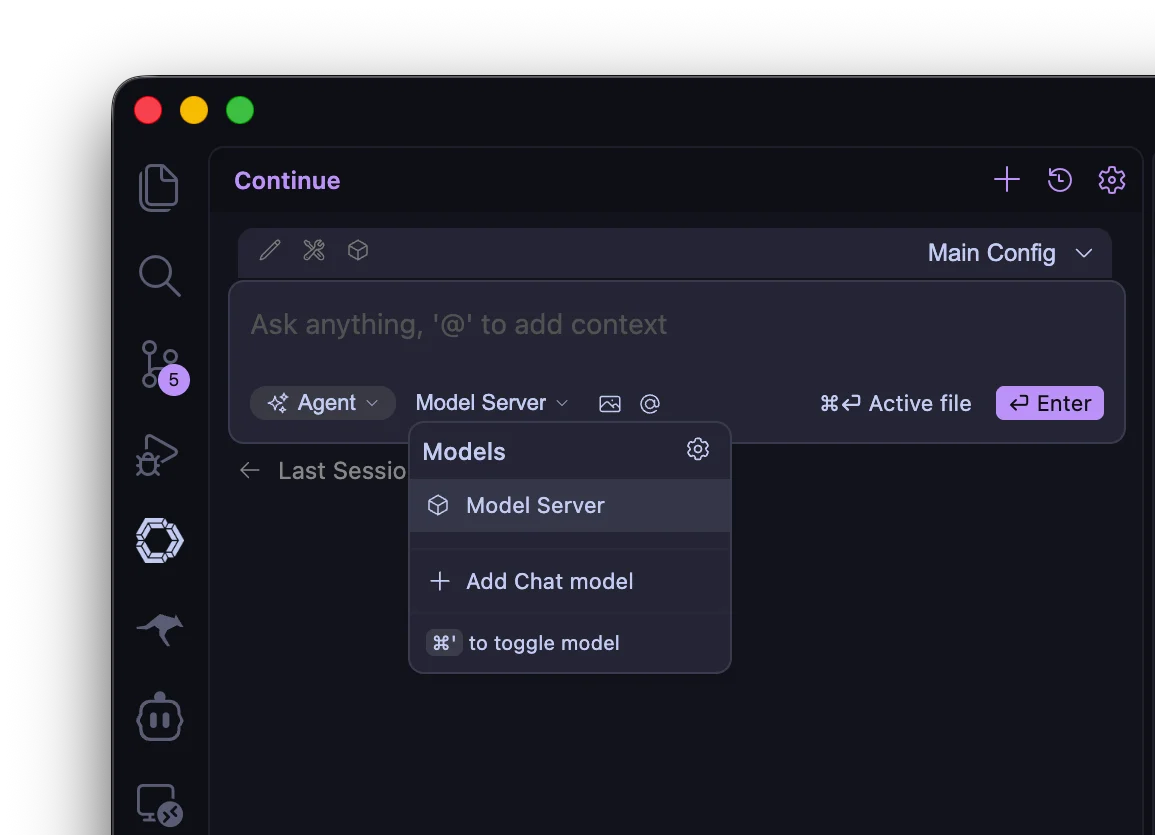
Task: Open the kangaroo extension icon in activity bar
Action: coord(160,629)
